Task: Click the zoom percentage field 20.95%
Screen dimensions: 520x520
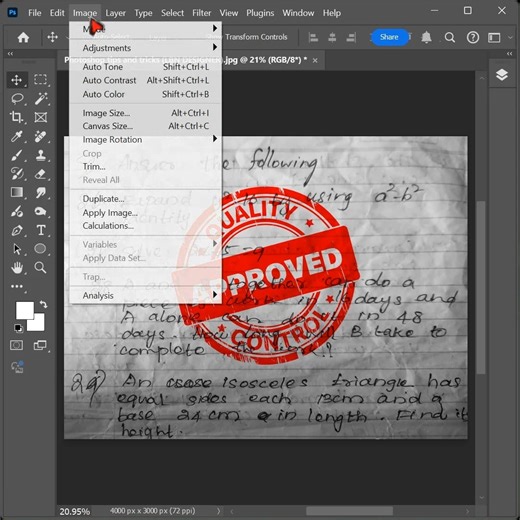Action: pyautogui.click(x=75, y=511)
